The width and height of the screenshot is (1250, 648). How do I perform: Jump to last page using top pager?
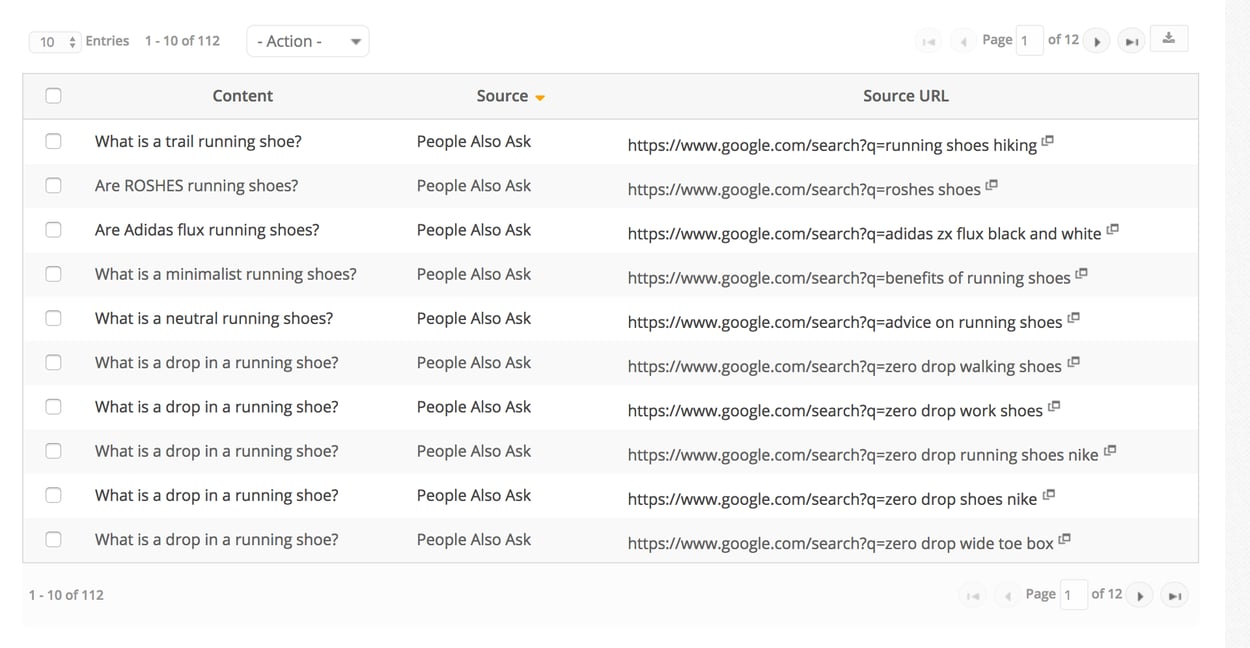pos(1131,41)
